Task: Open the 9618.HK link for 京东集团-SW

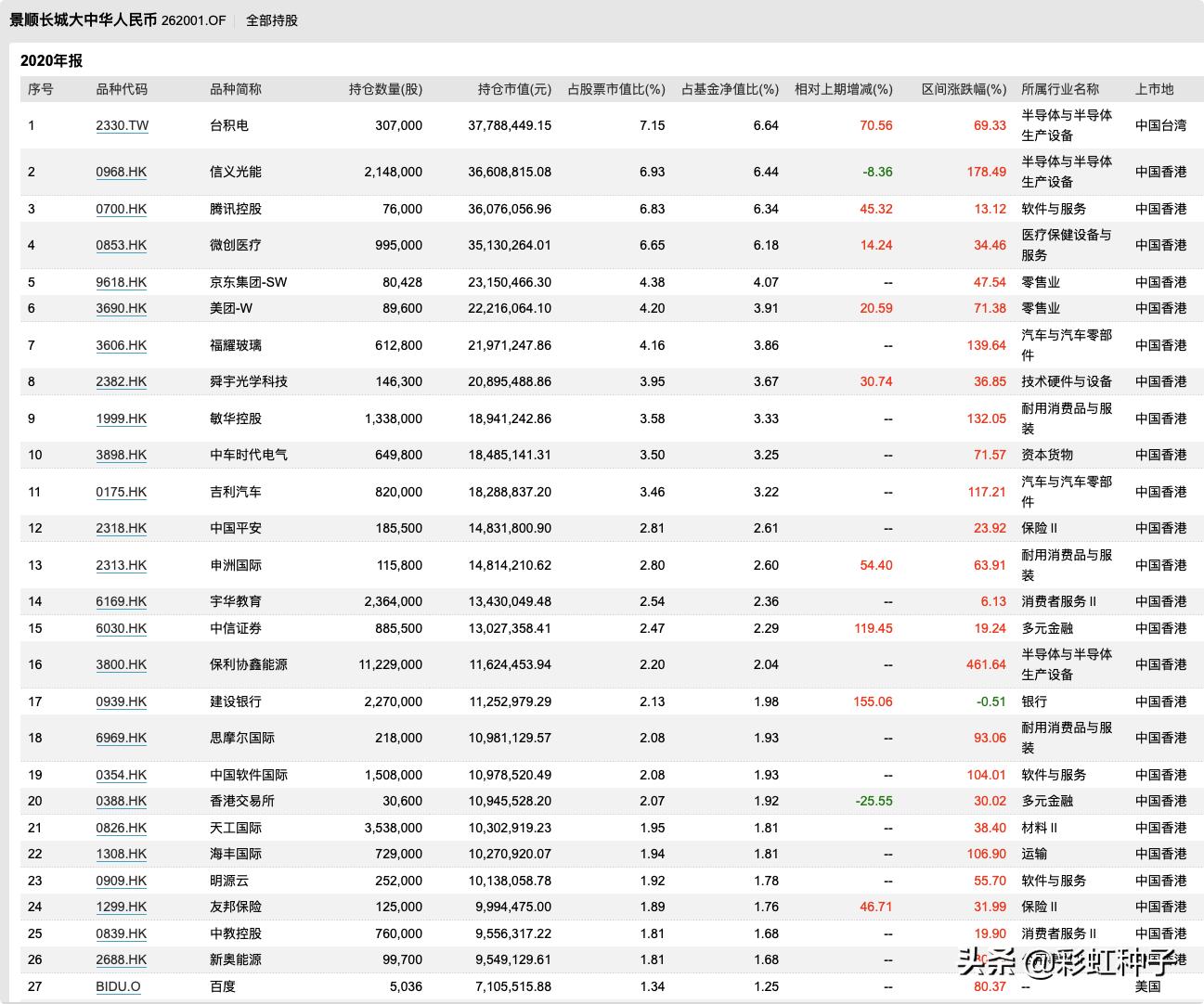Action: tap(121, 282)
